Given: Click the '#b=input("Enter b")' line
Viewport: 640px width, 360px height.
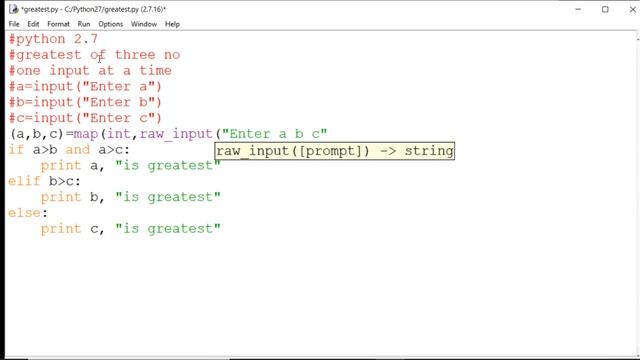Looking at the screenshot, I should coord(85,102).
